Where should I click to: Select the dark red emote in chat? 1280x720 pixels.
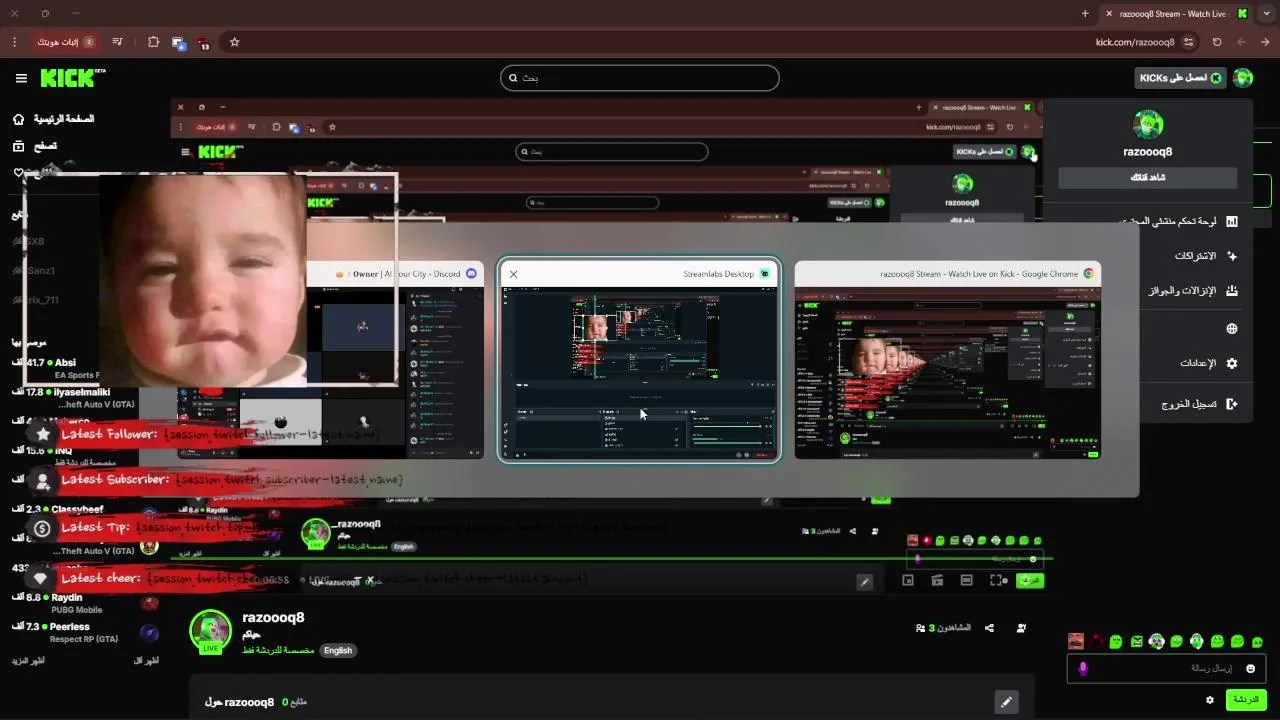click(1097, 641)
